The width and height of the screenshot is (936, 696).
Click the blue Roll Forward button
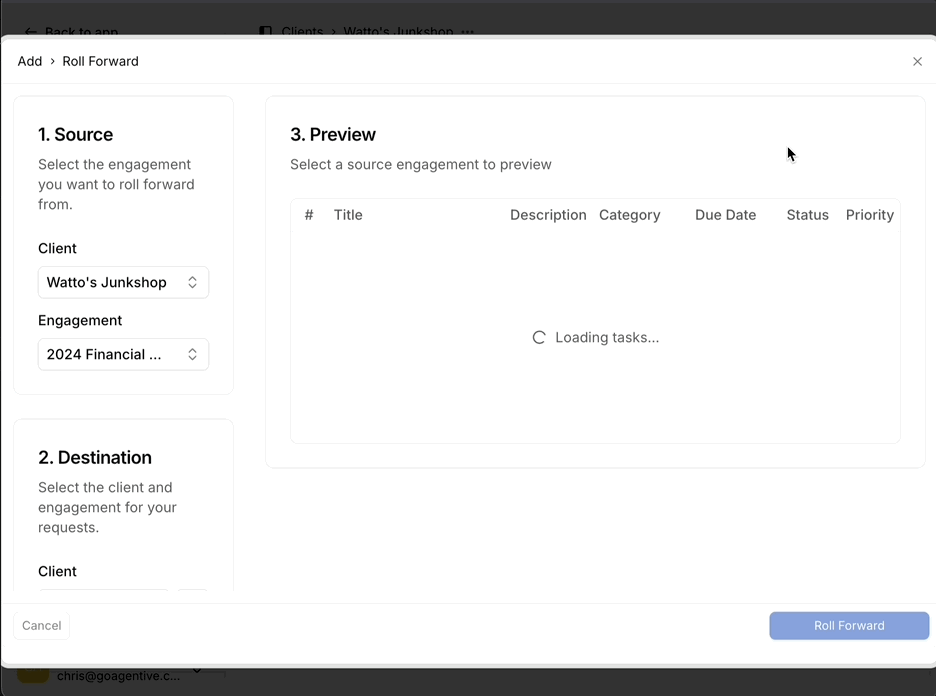[848, 625]
